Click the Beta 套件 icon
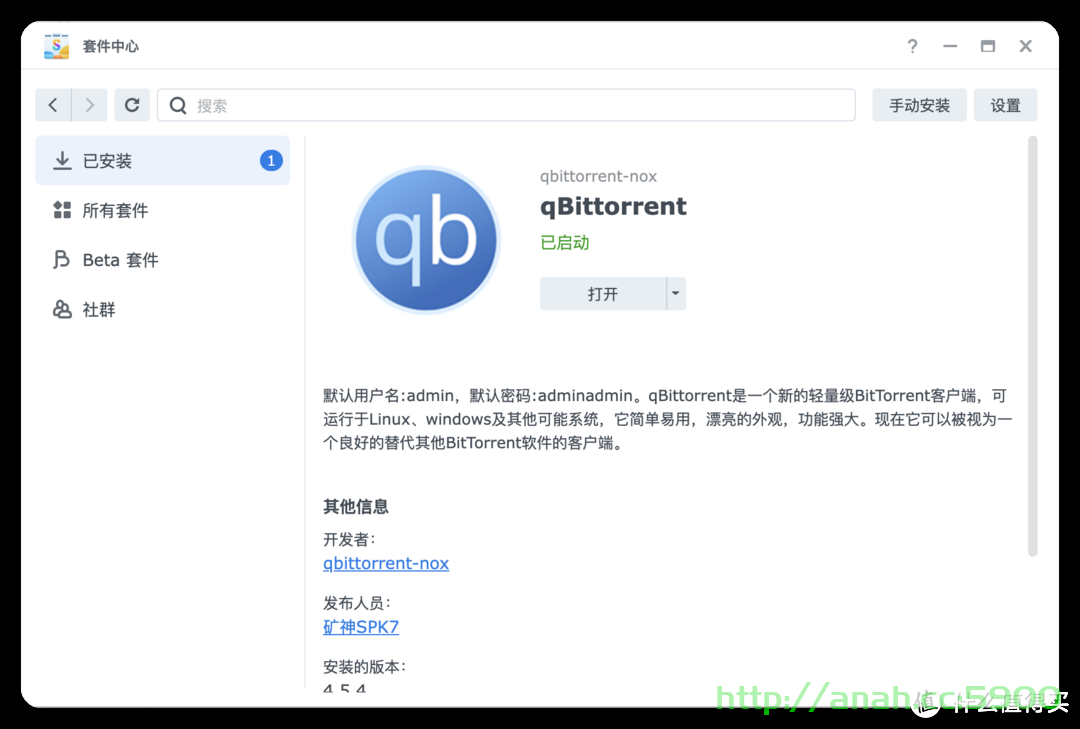The height and width of the screenshot is (729, 1080). (61, 260)
